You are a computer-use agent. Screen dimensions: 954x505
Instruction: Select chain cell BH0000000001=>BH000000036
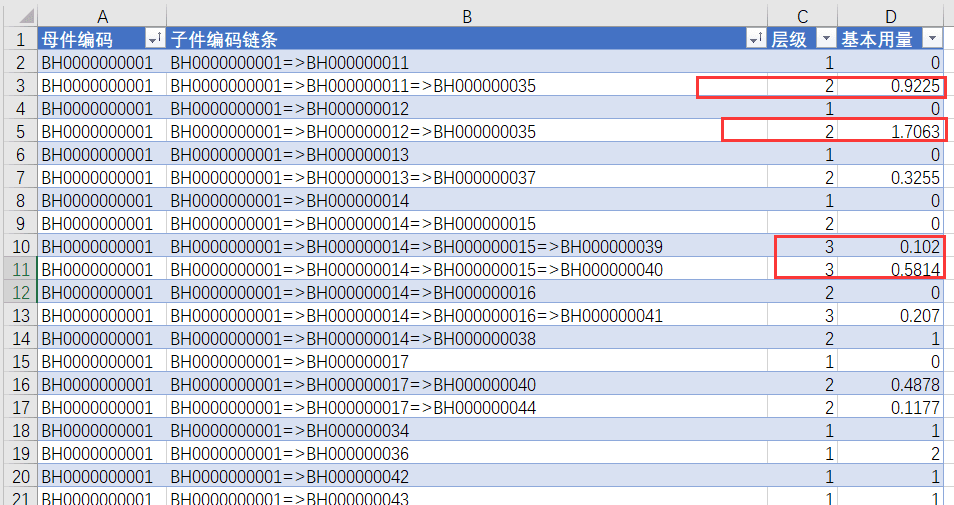pos(467,453)
